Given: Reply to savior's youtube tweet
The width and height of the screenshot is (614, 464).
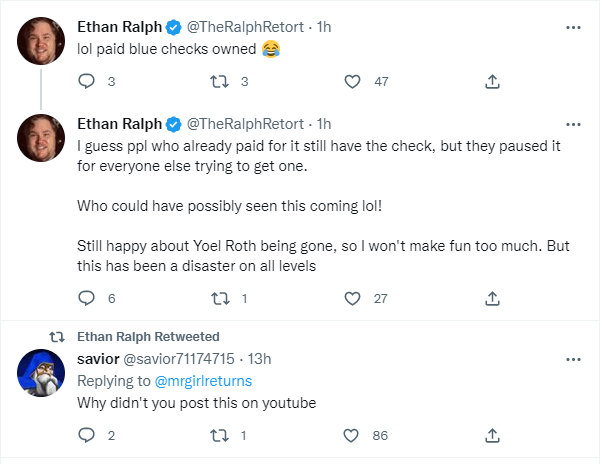Looking at the screenshot, I should [x=86, y=435].
